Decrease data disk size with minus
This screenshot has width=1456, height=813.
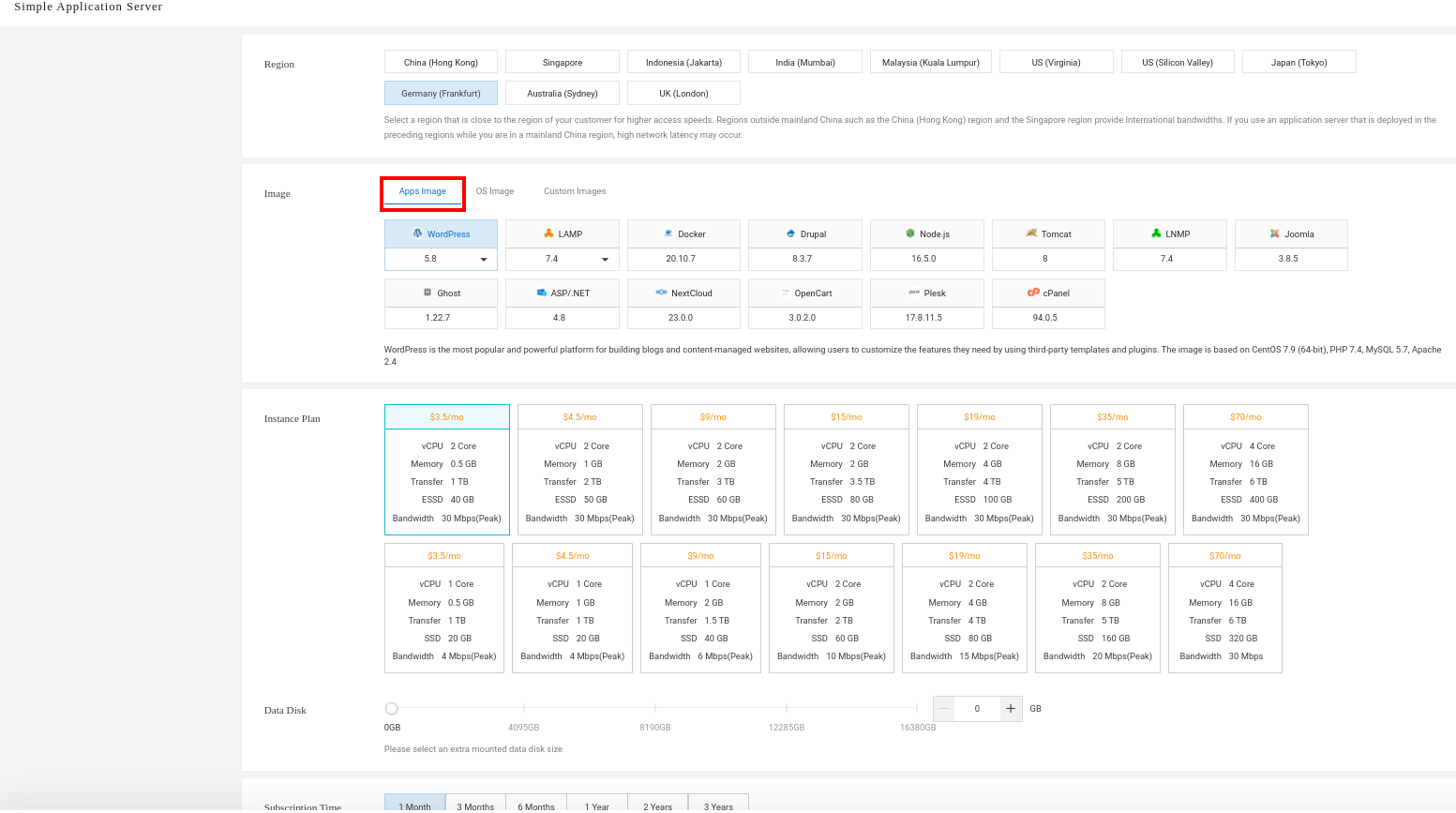point(944,709)
